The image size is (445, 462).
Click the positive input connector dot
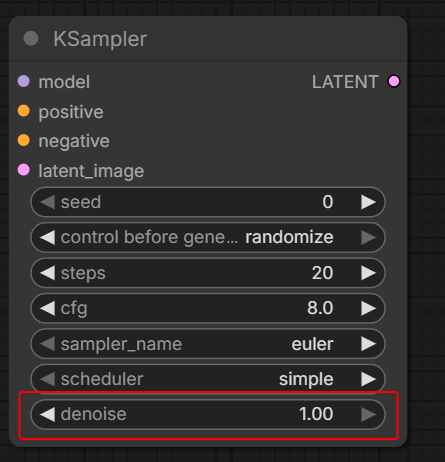(24, 111)
